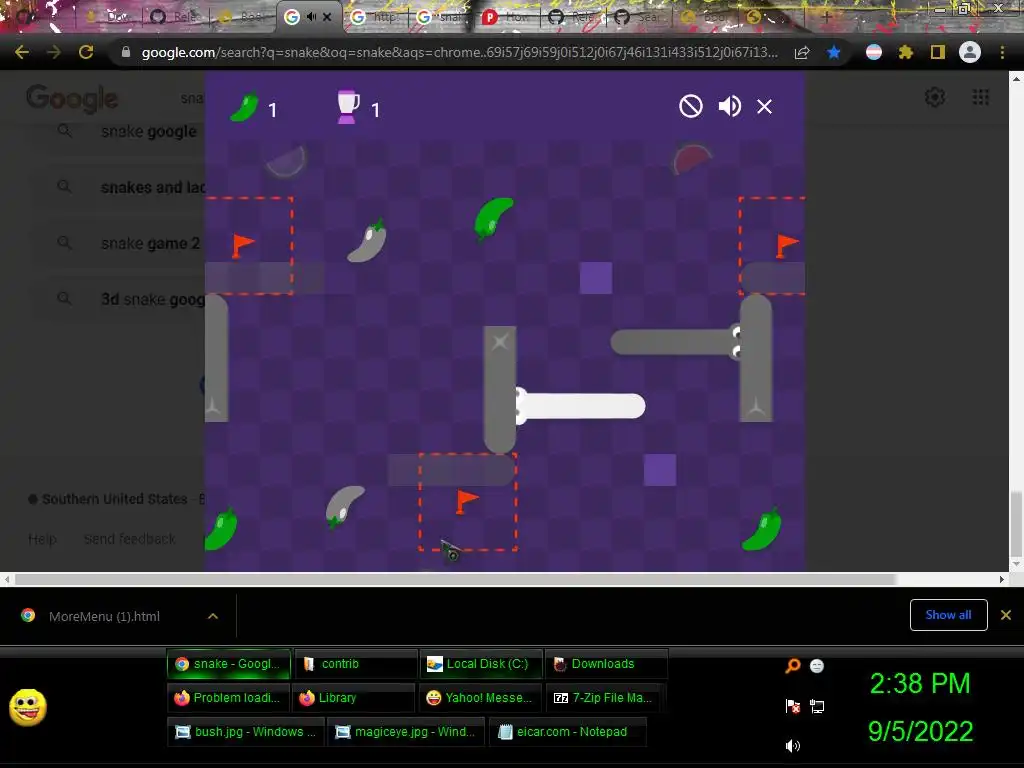Image resolution: width=1024 pixels, height=768 pixels.
Task: Open Downloads taskbar window
Action: [x=606, y=664]
